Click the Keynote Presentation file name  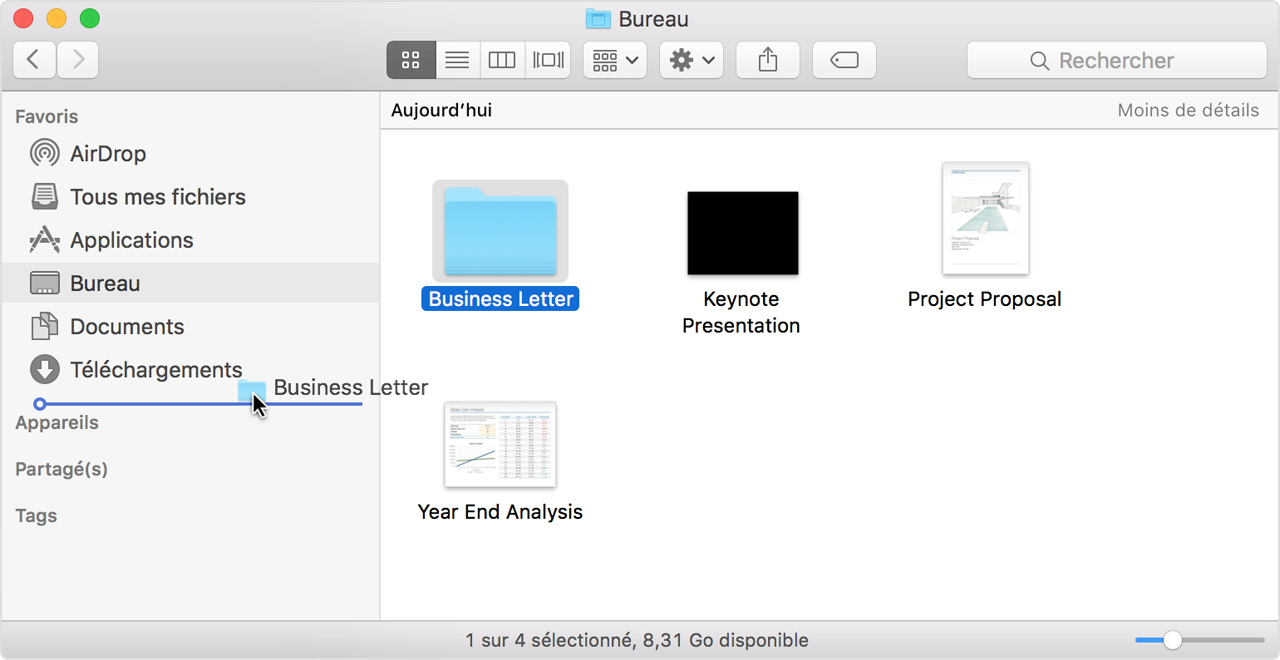741,312
